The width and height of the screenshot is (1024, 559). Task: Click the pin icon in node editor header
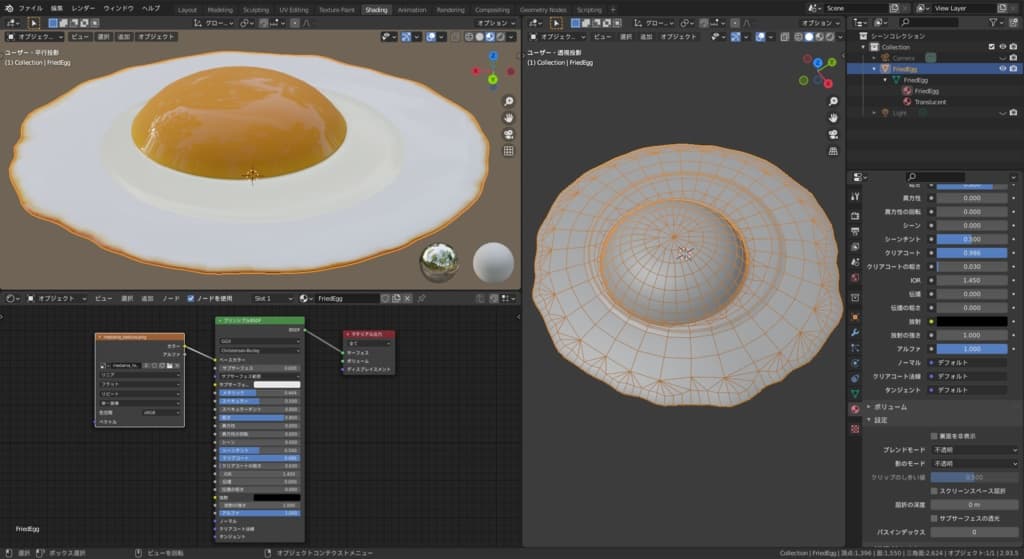click(422, 298)
